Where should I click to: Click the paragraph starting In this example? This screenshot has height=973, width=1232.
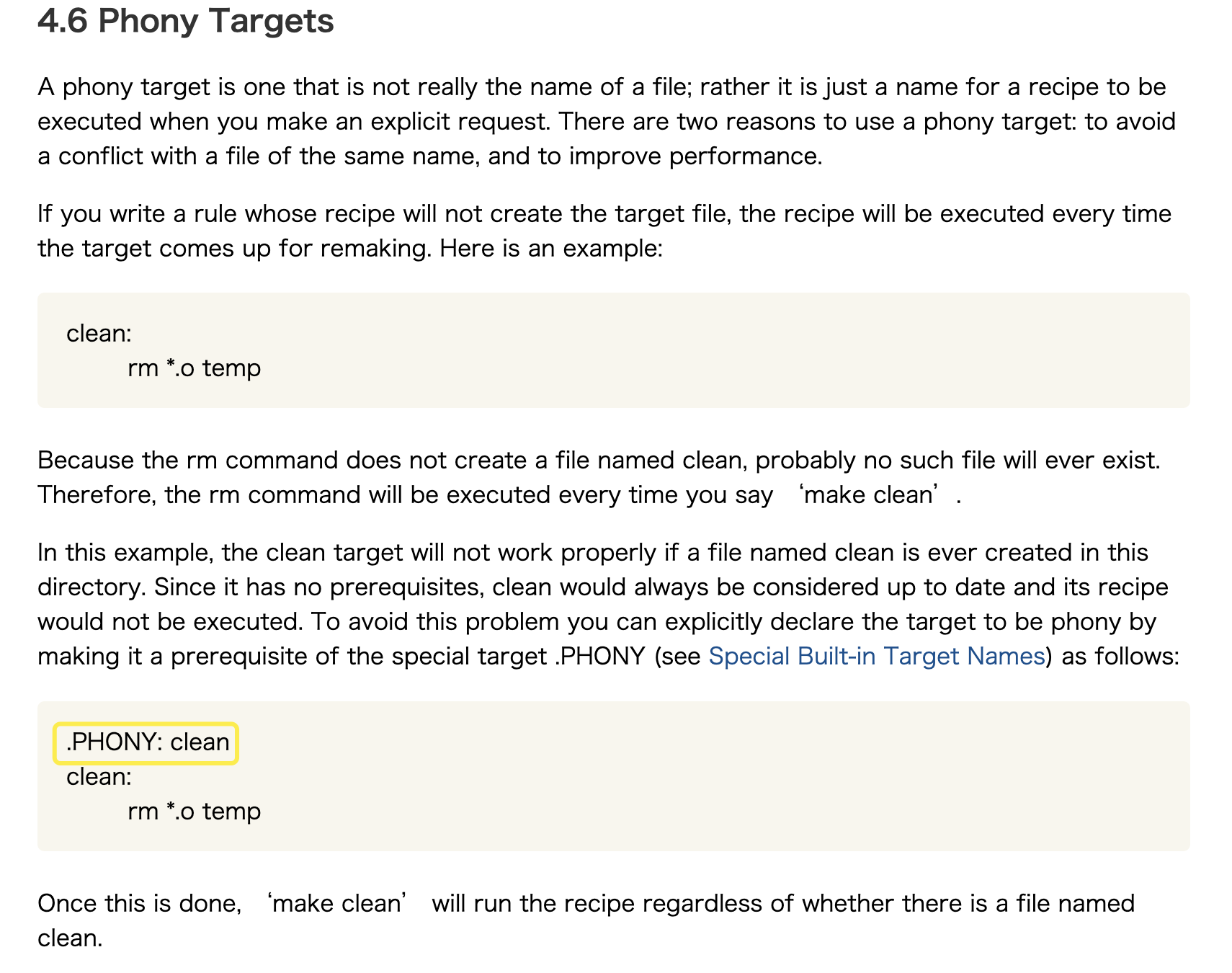pyautogui.click(x=609, y=604)
